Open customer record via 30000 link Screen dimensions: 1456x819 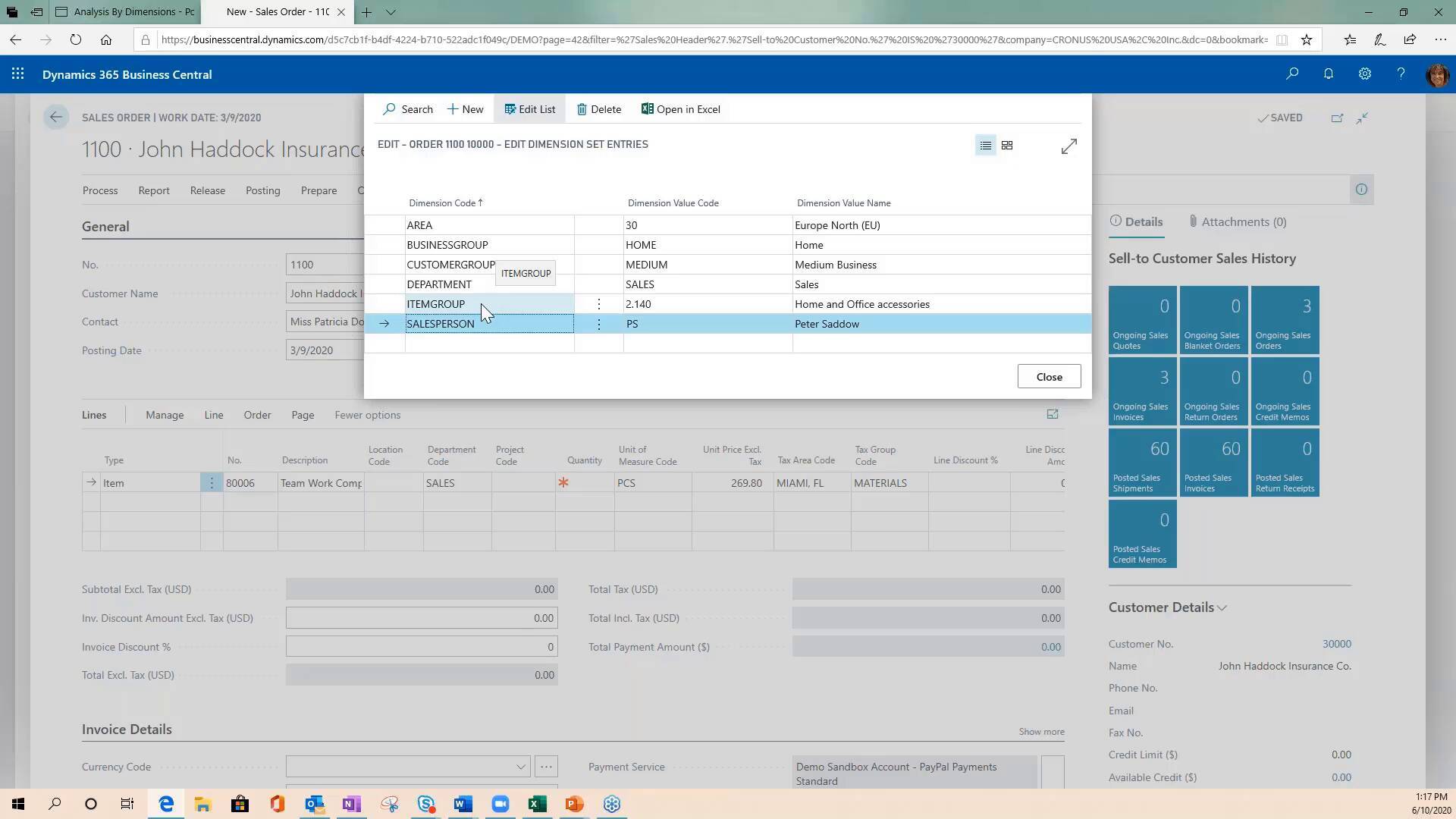1335,643
